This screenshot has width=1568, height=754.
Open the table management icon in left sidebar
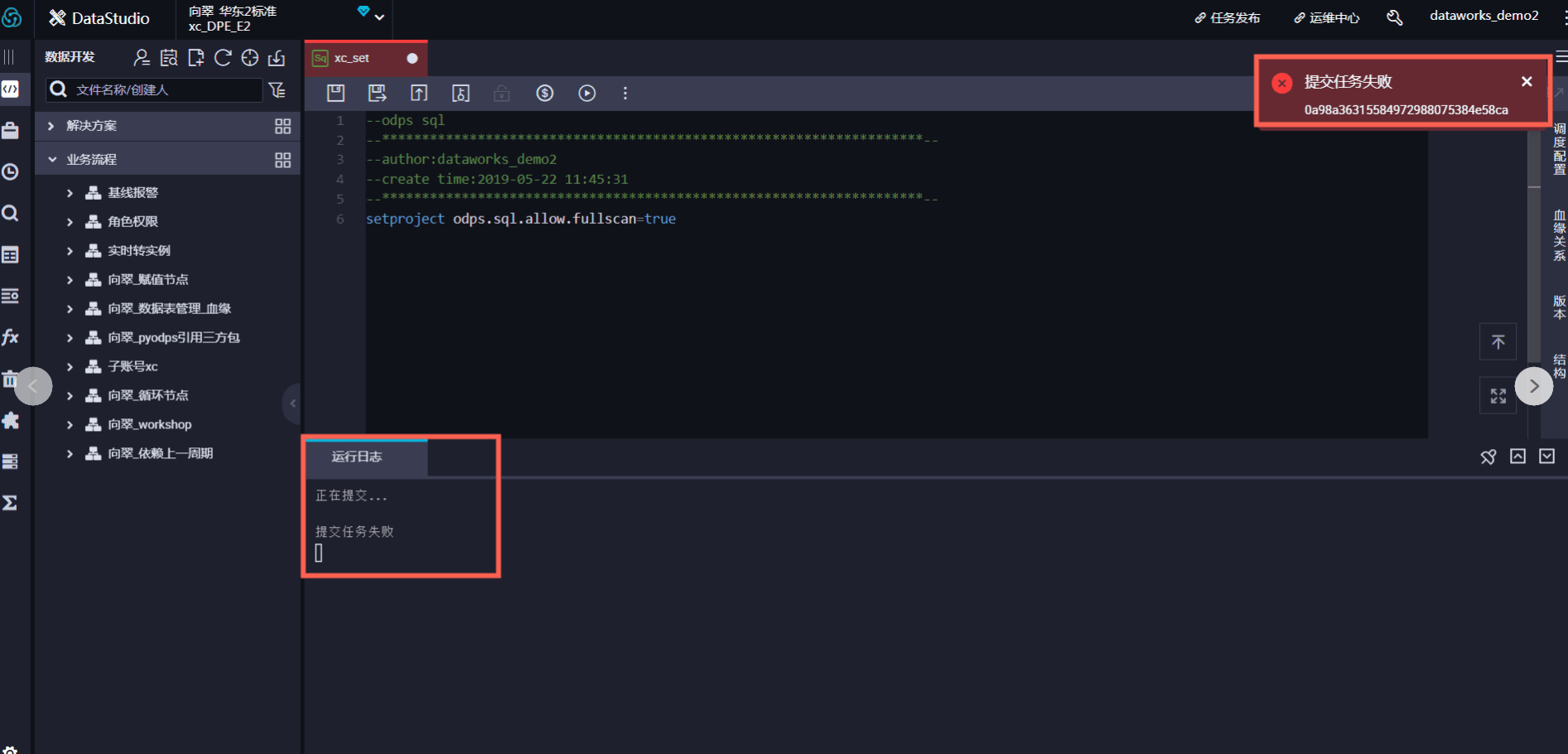11,254
